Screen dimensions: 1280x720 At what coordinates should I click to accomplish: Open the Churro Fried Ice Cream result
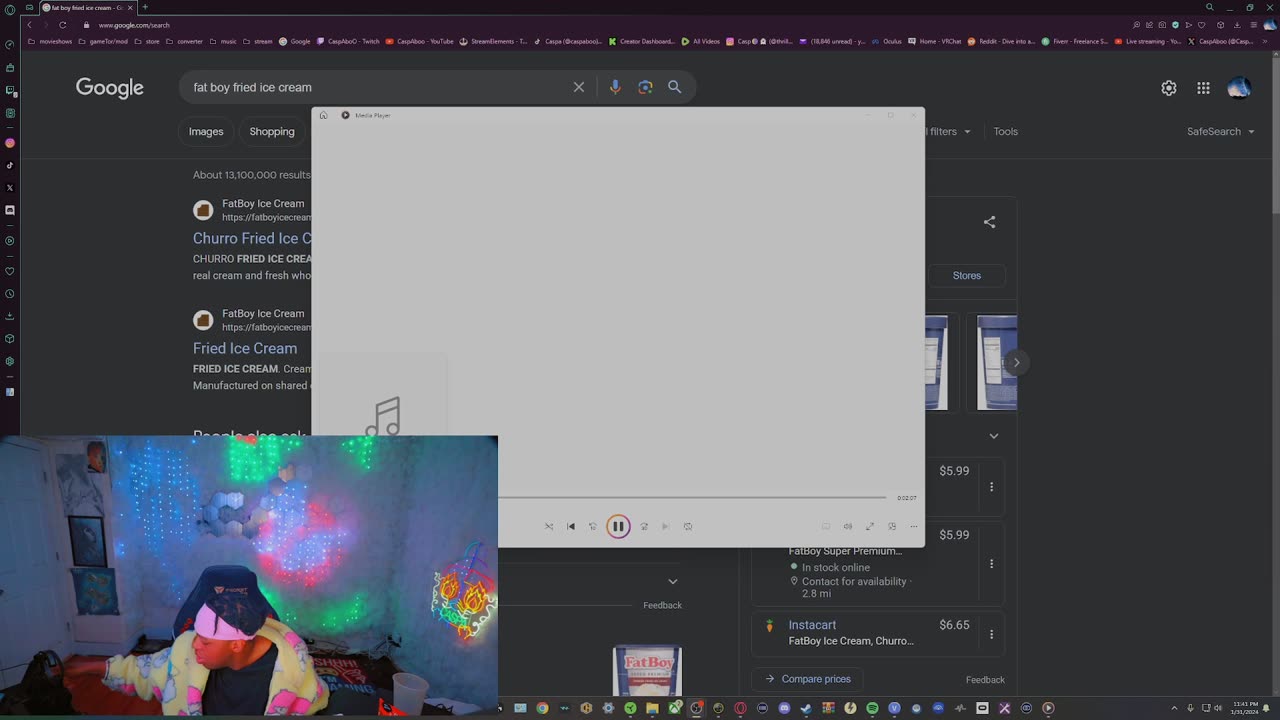coord(252,238)
